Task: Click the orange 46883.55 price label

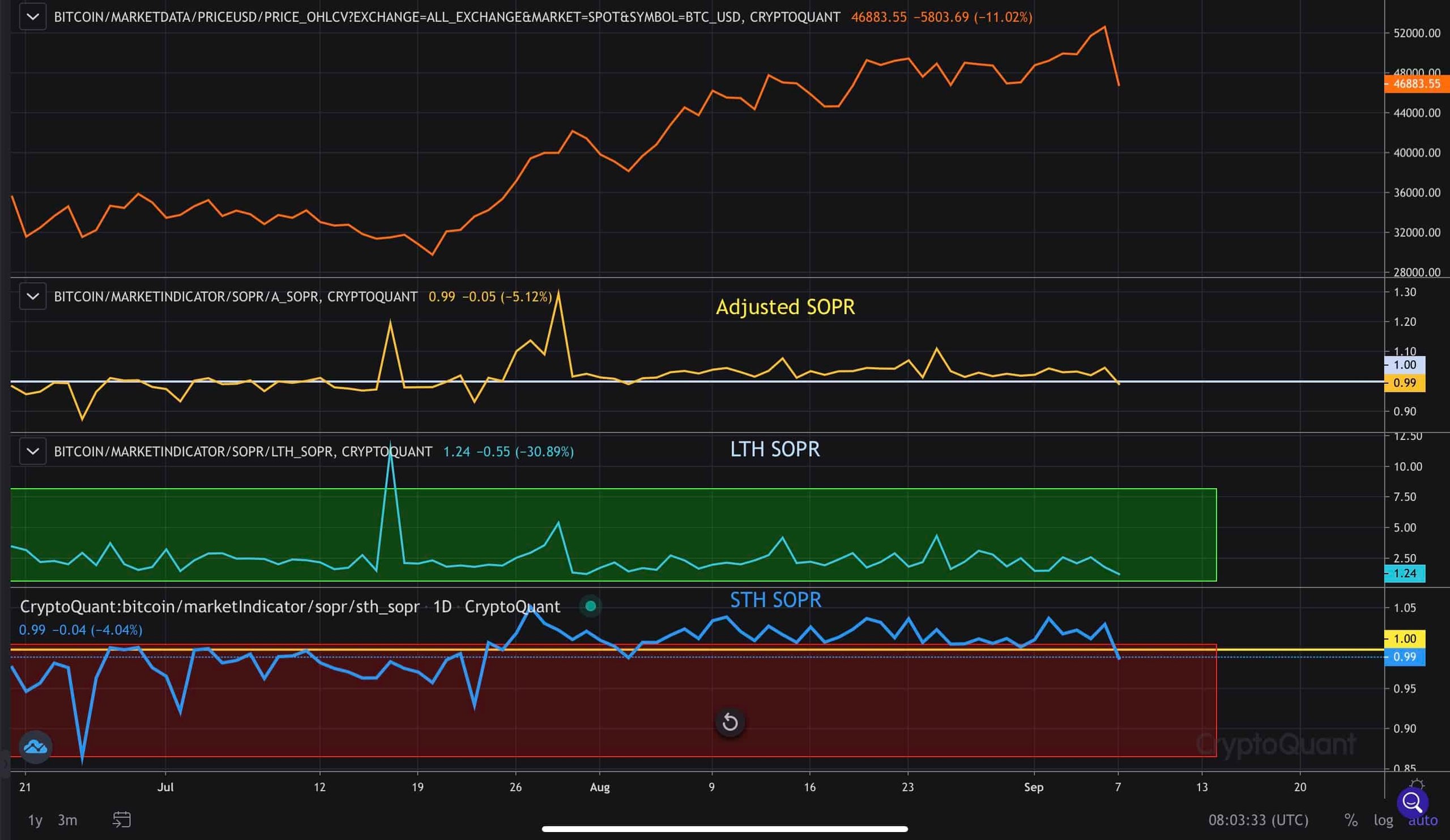Action: coord(1417,84)
